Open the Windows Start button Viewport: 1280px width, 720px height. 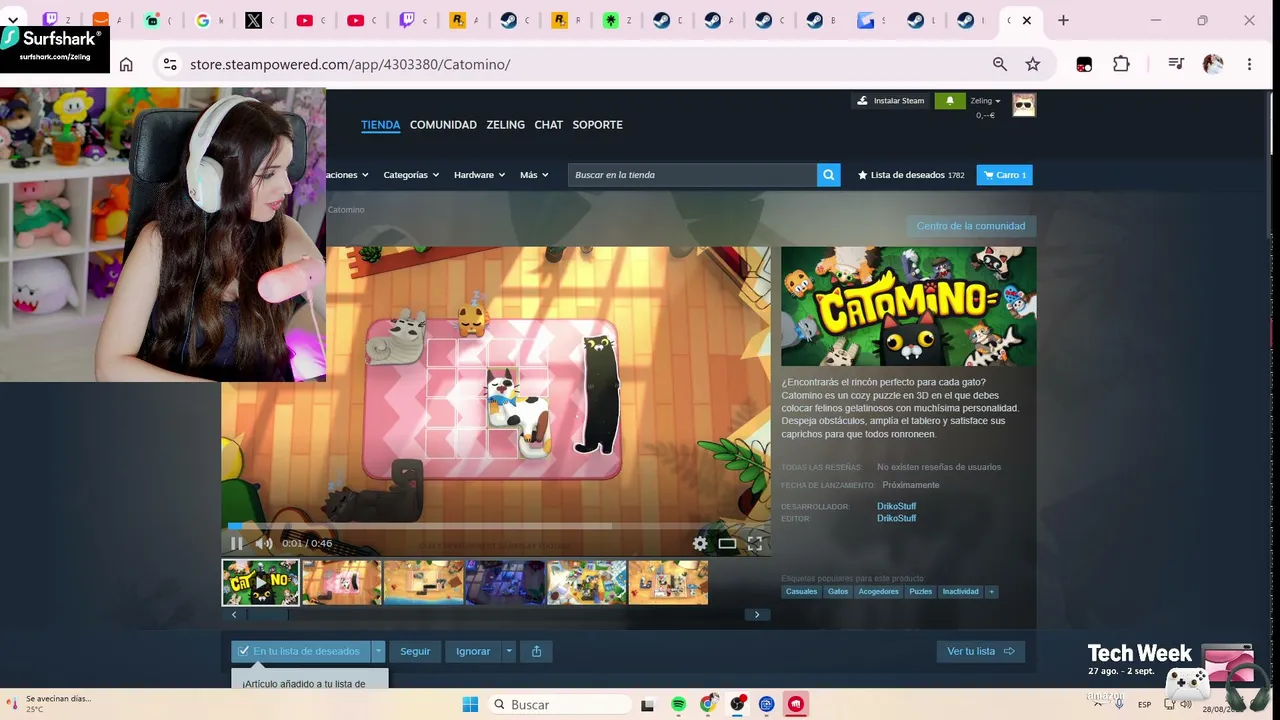[470, 704]
